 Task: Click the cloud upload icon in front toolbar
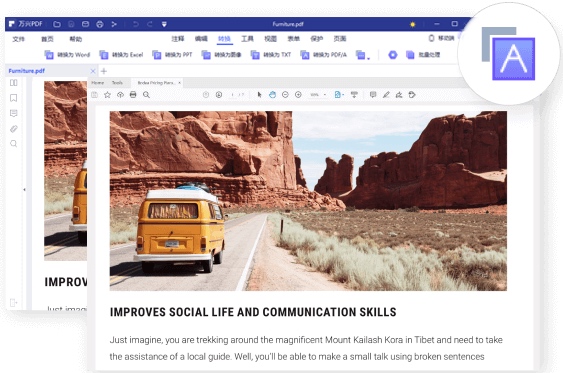[x=120, y=95]
